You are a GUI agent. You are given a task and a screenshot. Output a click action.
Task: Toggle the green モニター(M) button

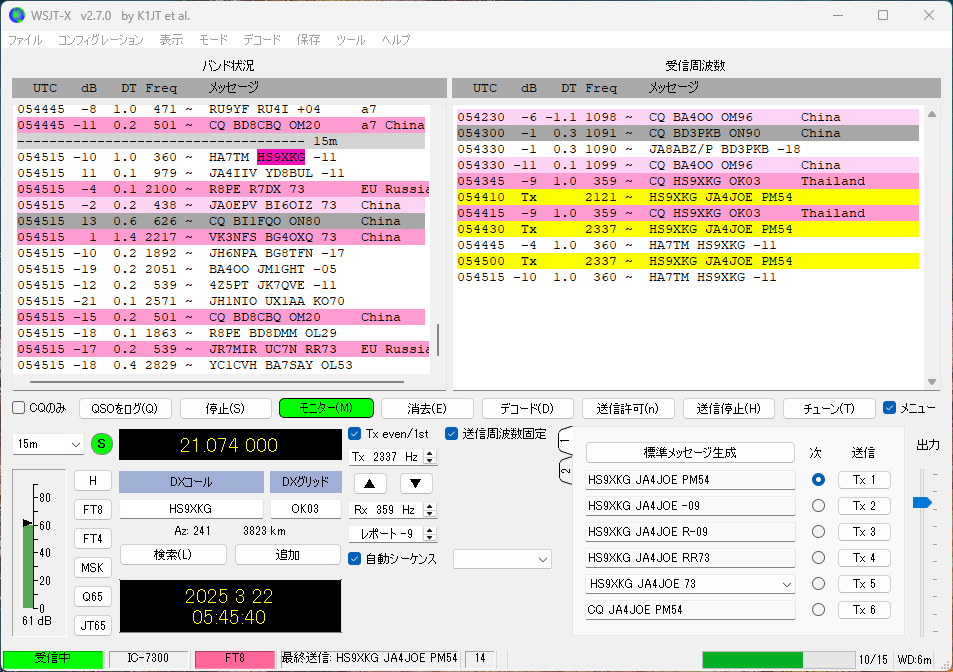point(326,408)
